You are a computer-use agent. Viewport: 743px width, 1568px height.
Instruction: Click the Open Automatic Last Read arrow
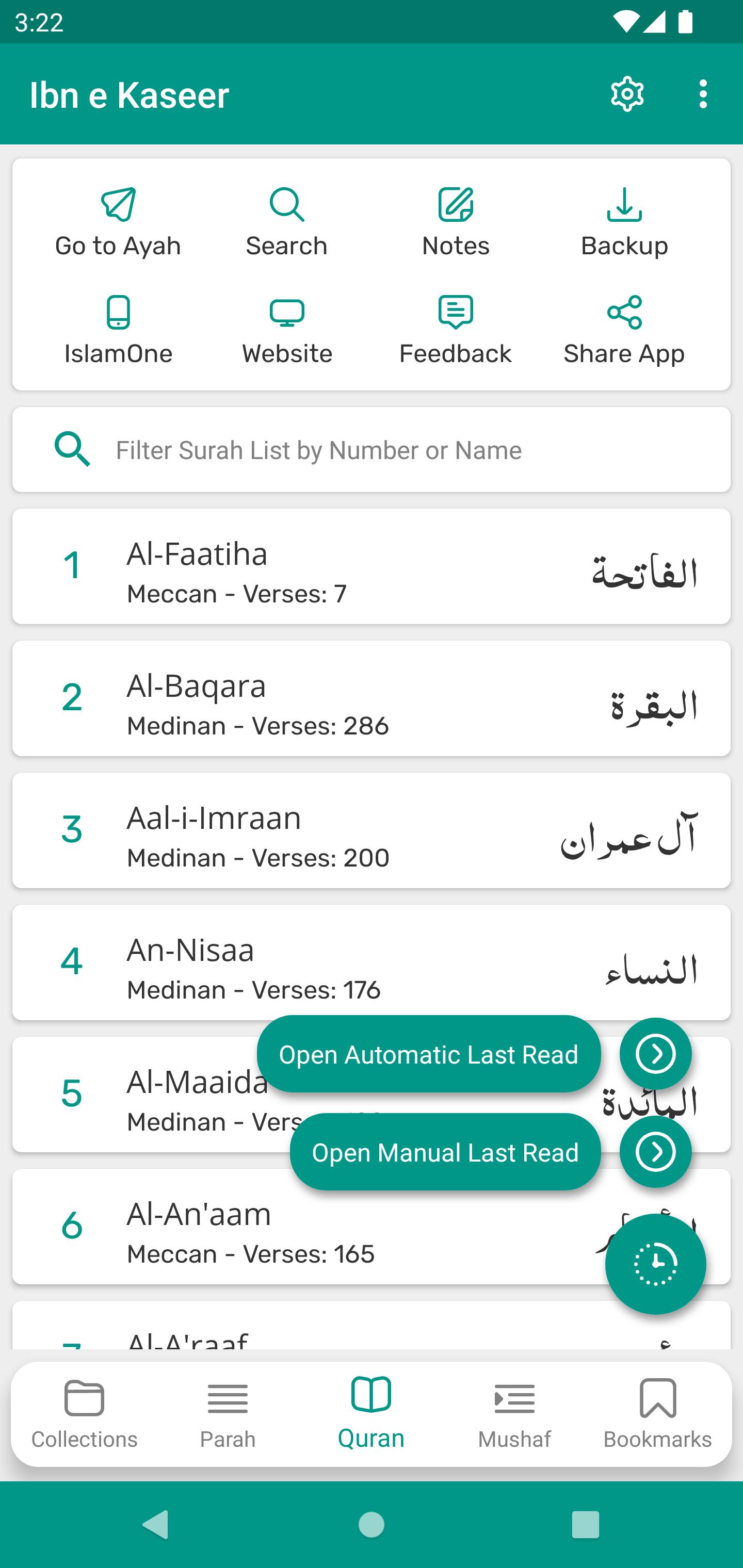[x=655, y=1054]
